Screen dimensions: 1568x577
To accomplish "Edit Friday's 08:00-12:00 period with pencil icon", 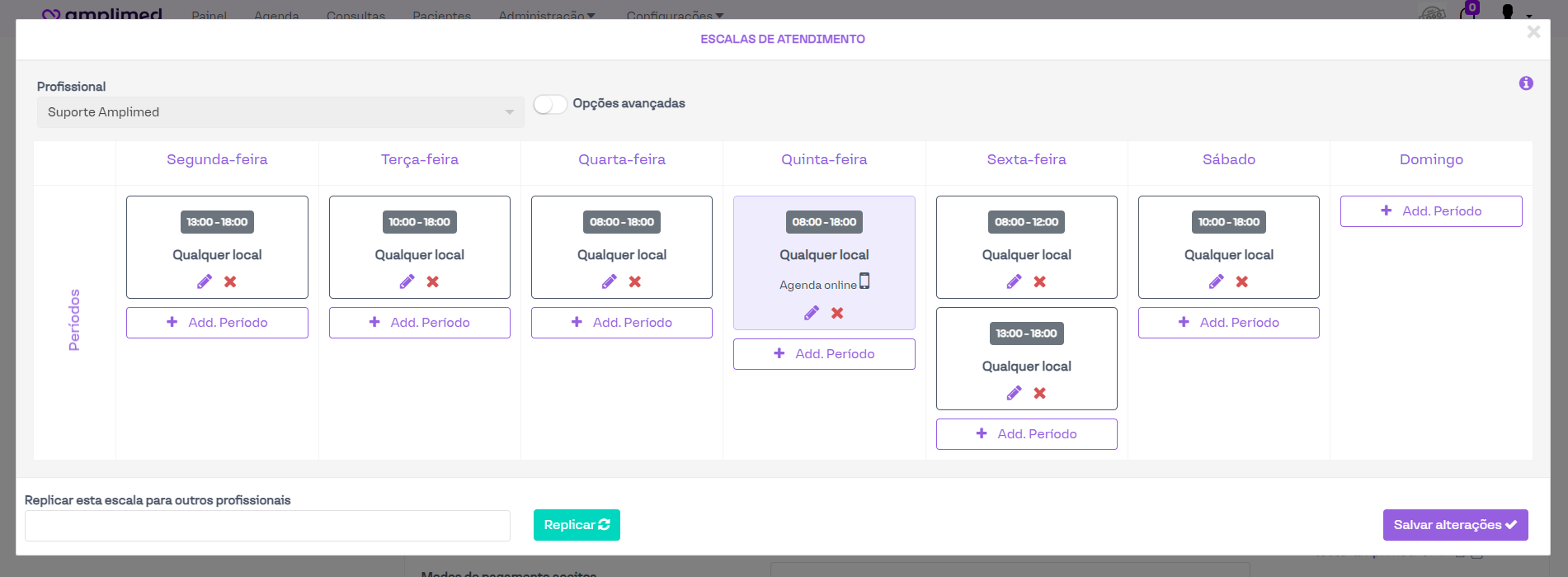I will (1014, 281).
